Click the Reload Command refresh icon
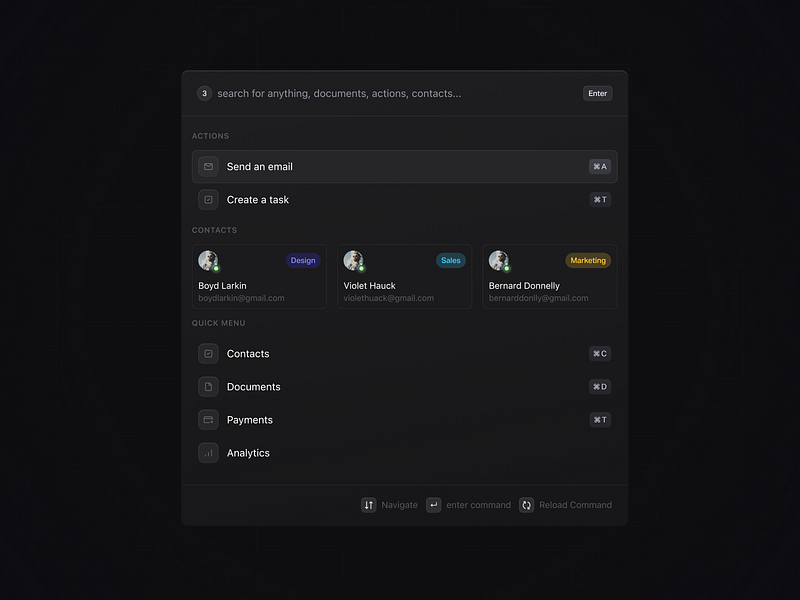Image resolution: width=800 pixels, height=600 pixels. (x=526, y=505)
